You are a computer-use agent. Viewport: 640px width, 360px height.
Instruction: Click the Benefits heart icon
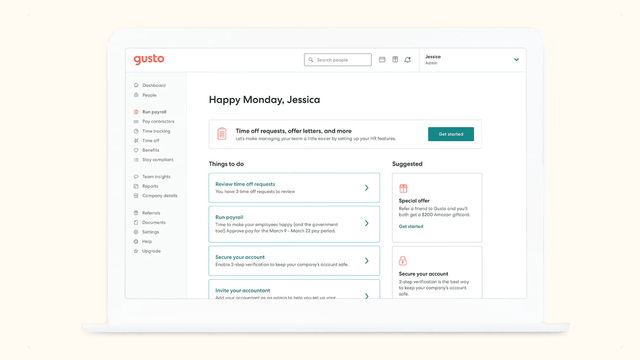pos(136,150)
